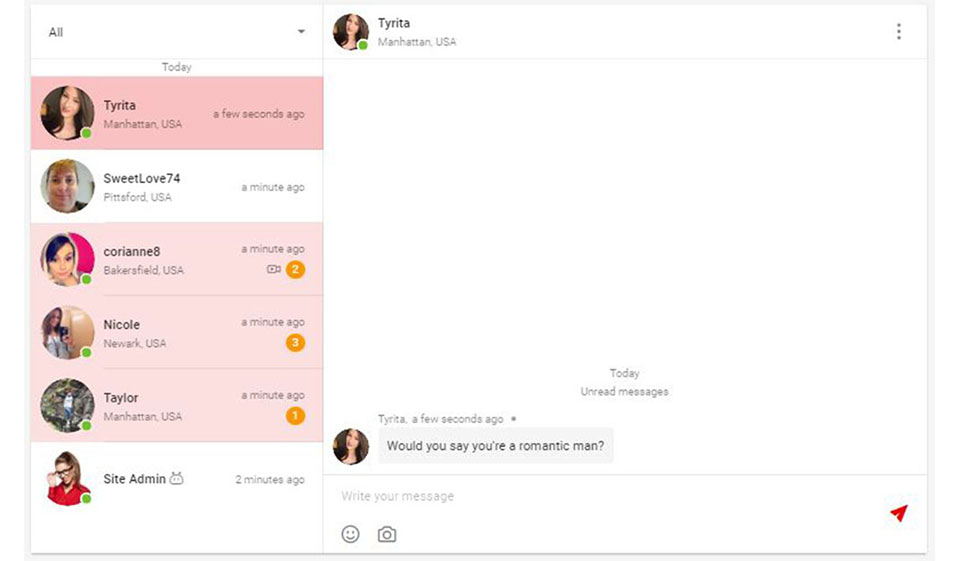Click the orange 3 unread badge on Nicole
The width and height of the screenshot is (960, 561).
pos(295,343)
